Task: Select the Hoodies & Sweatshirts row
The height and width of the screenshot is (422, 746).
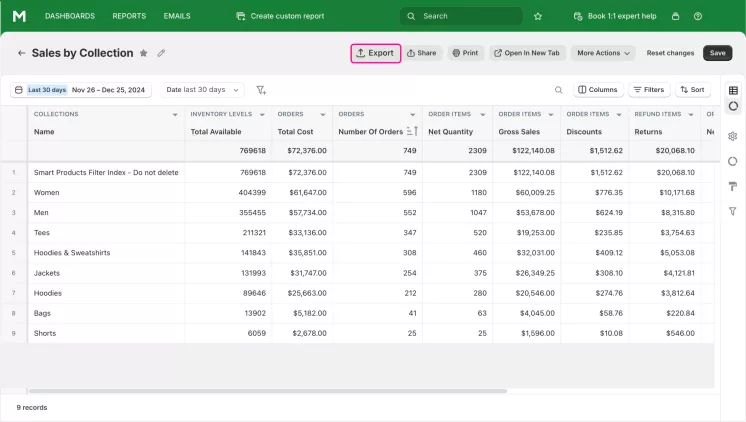Action: (x=357, y=253)
